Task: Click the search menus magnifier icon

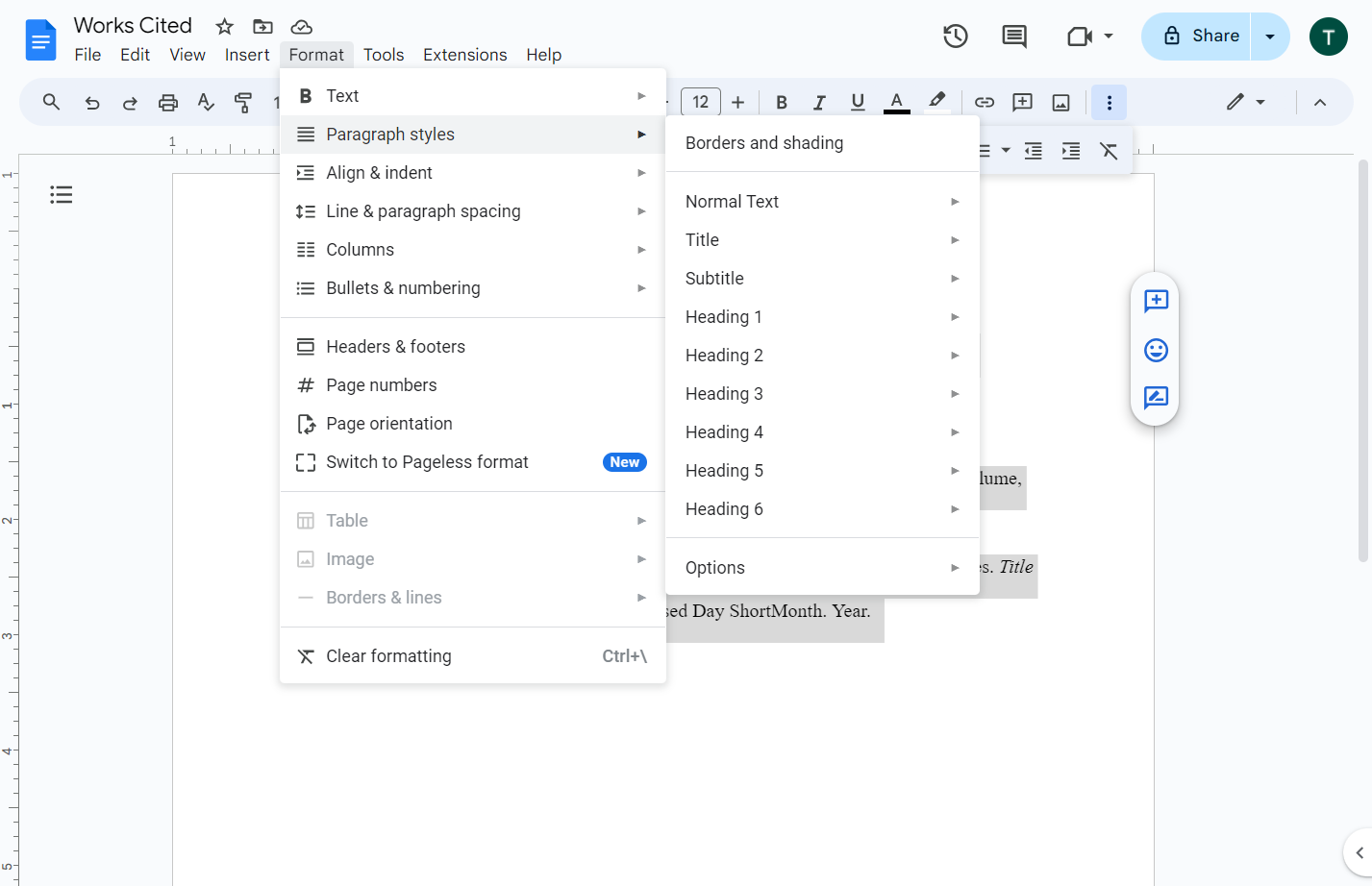Action: (x=52, y=102)
